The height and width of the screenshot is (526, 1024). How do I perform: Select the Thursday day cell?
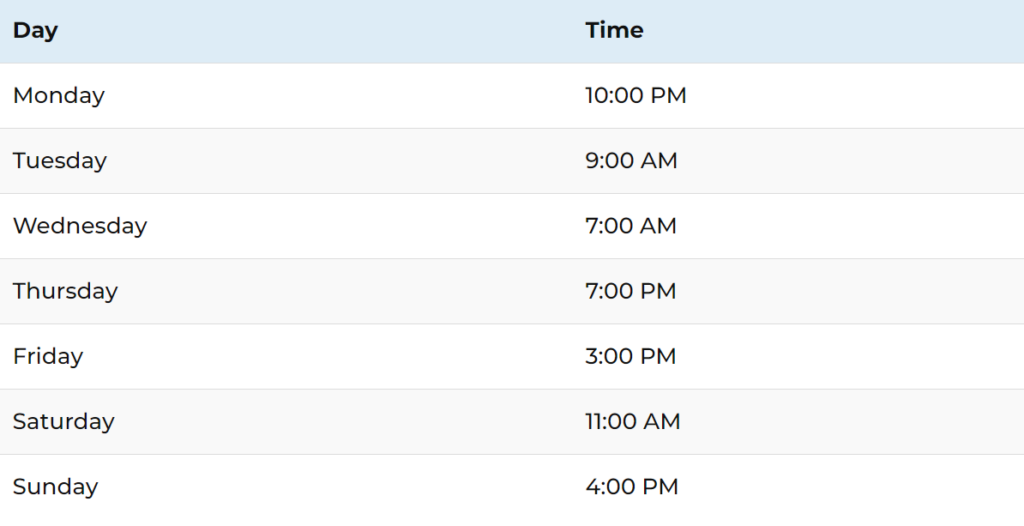65,291
